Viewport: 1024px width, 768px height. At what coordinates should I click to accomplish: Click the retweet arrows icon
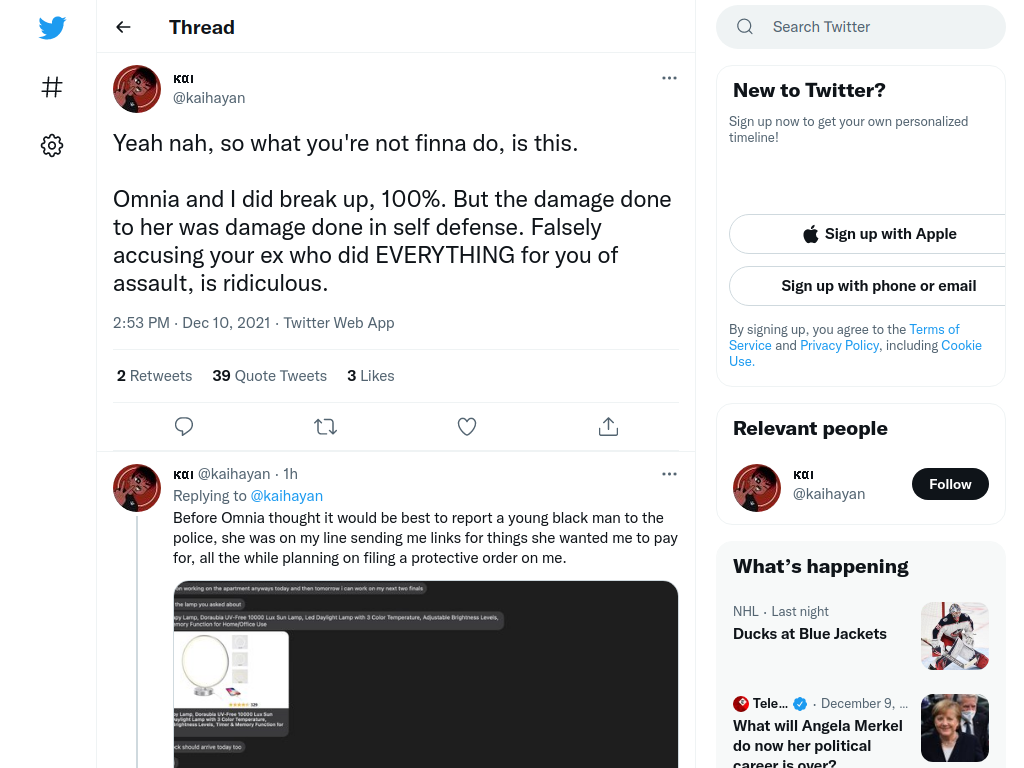click(325, 426)
